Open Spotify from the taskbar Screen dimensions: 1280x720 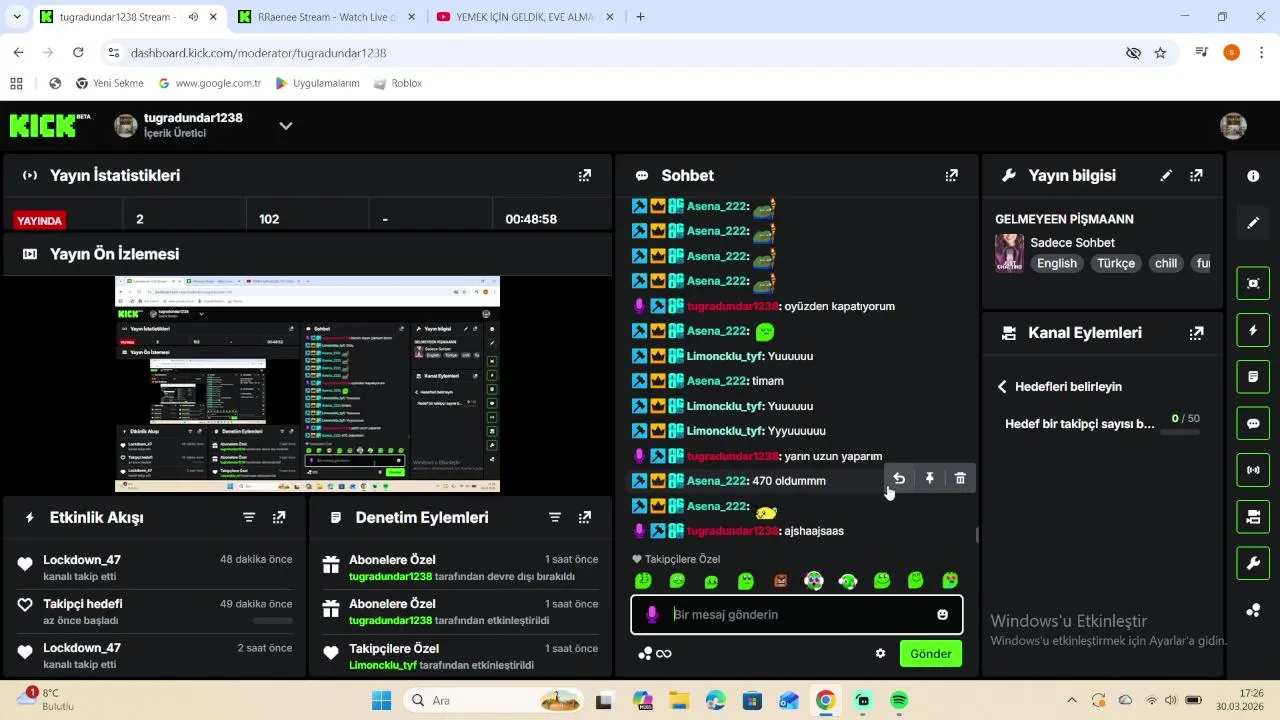(899, 701)
